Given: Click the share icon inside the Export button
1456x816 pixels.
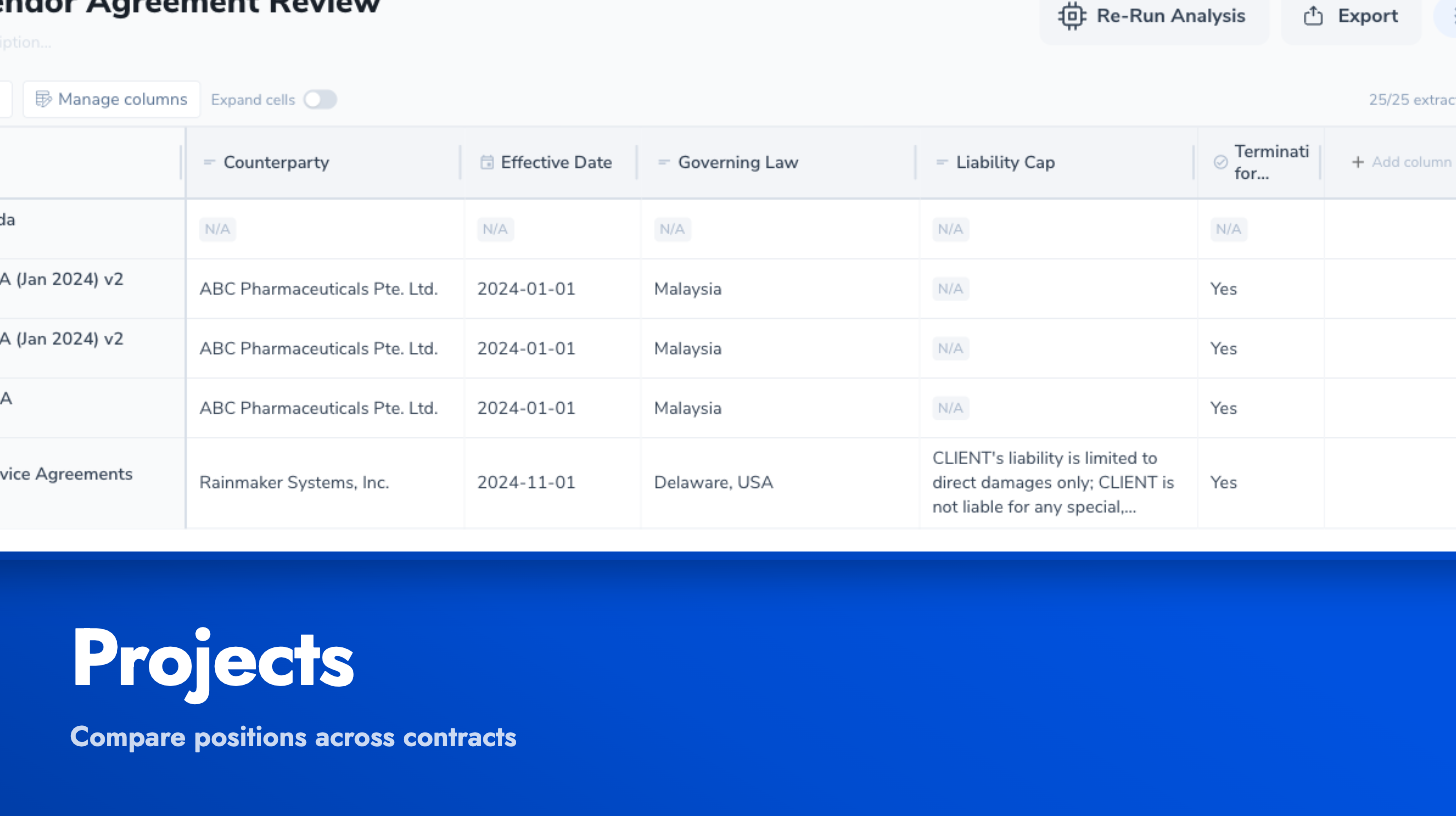Looking at the screenshot, I should [x=1313, y=15].
